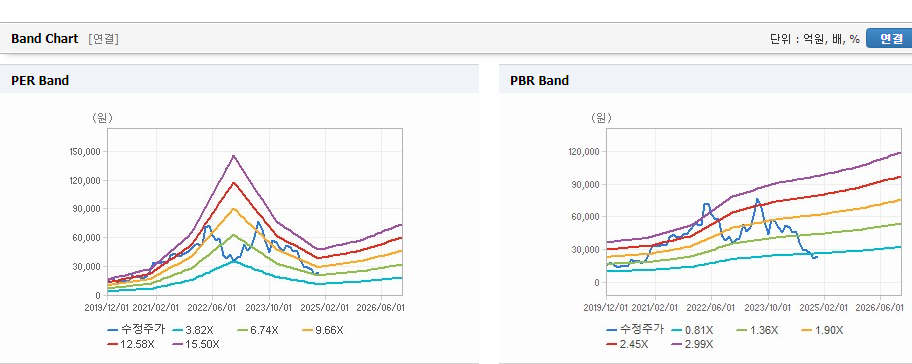Toggle the 1.36X PBR legend entry

(757, 330)
